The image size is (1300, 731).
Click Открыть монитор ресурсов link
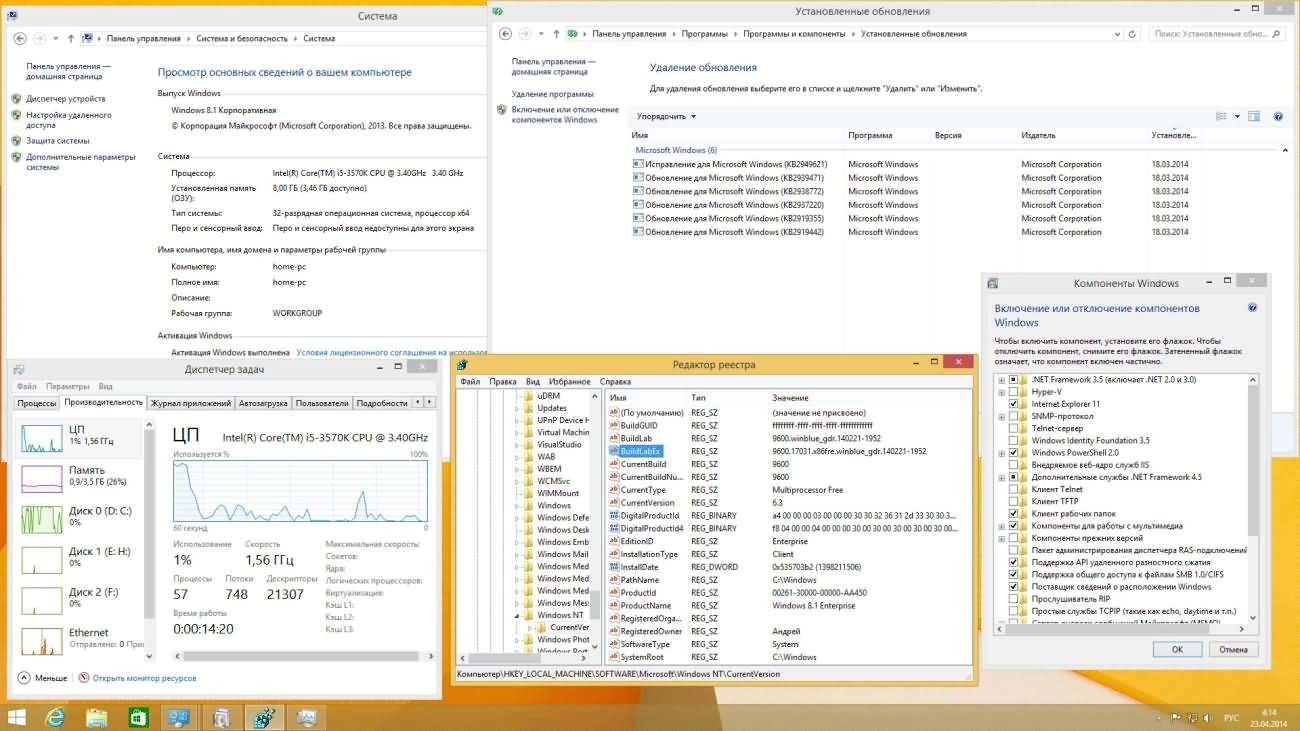coord(144,678)
